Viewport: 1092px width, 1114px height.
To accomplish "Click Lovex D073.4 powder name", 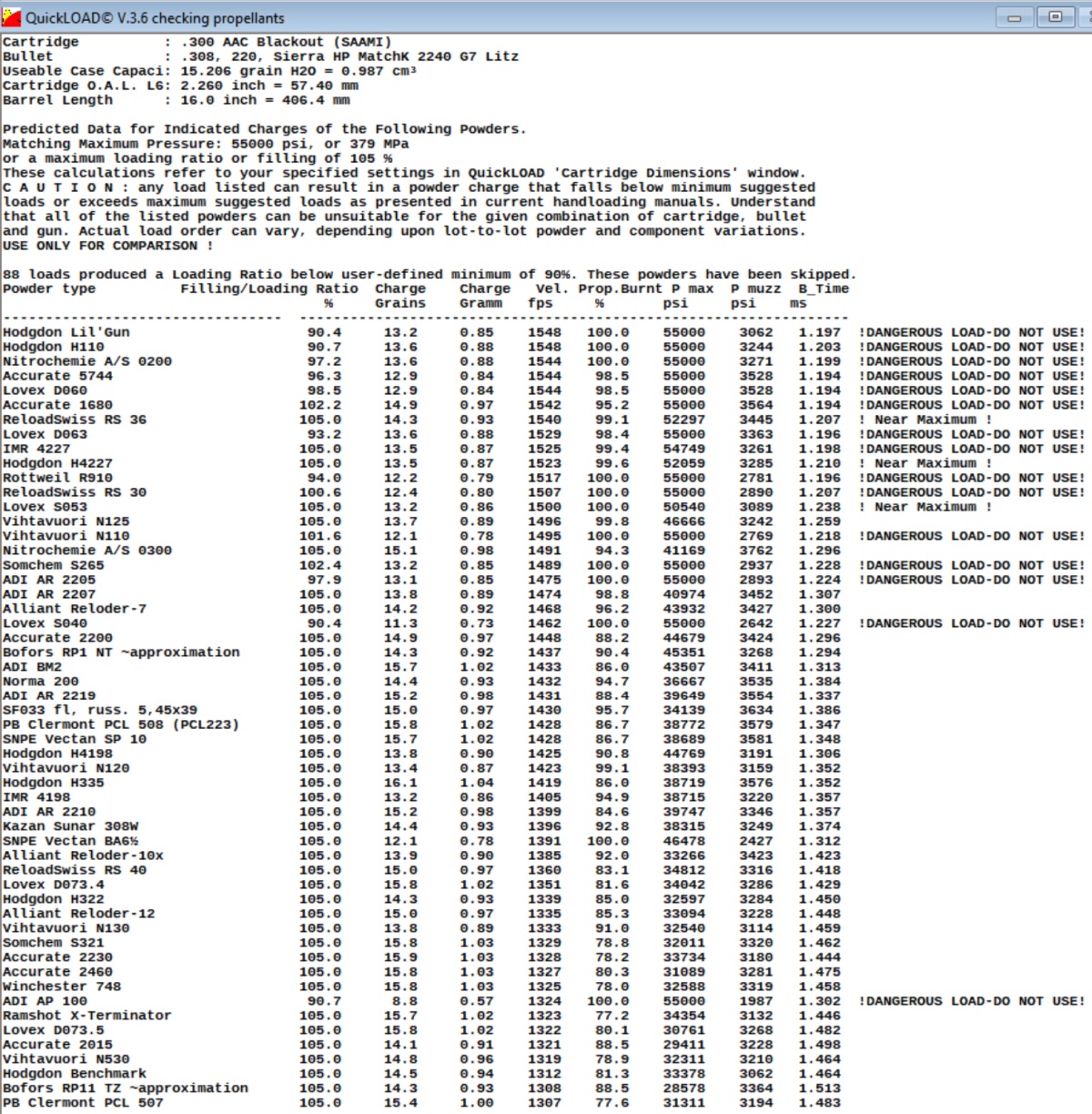I will click(53, 885).
